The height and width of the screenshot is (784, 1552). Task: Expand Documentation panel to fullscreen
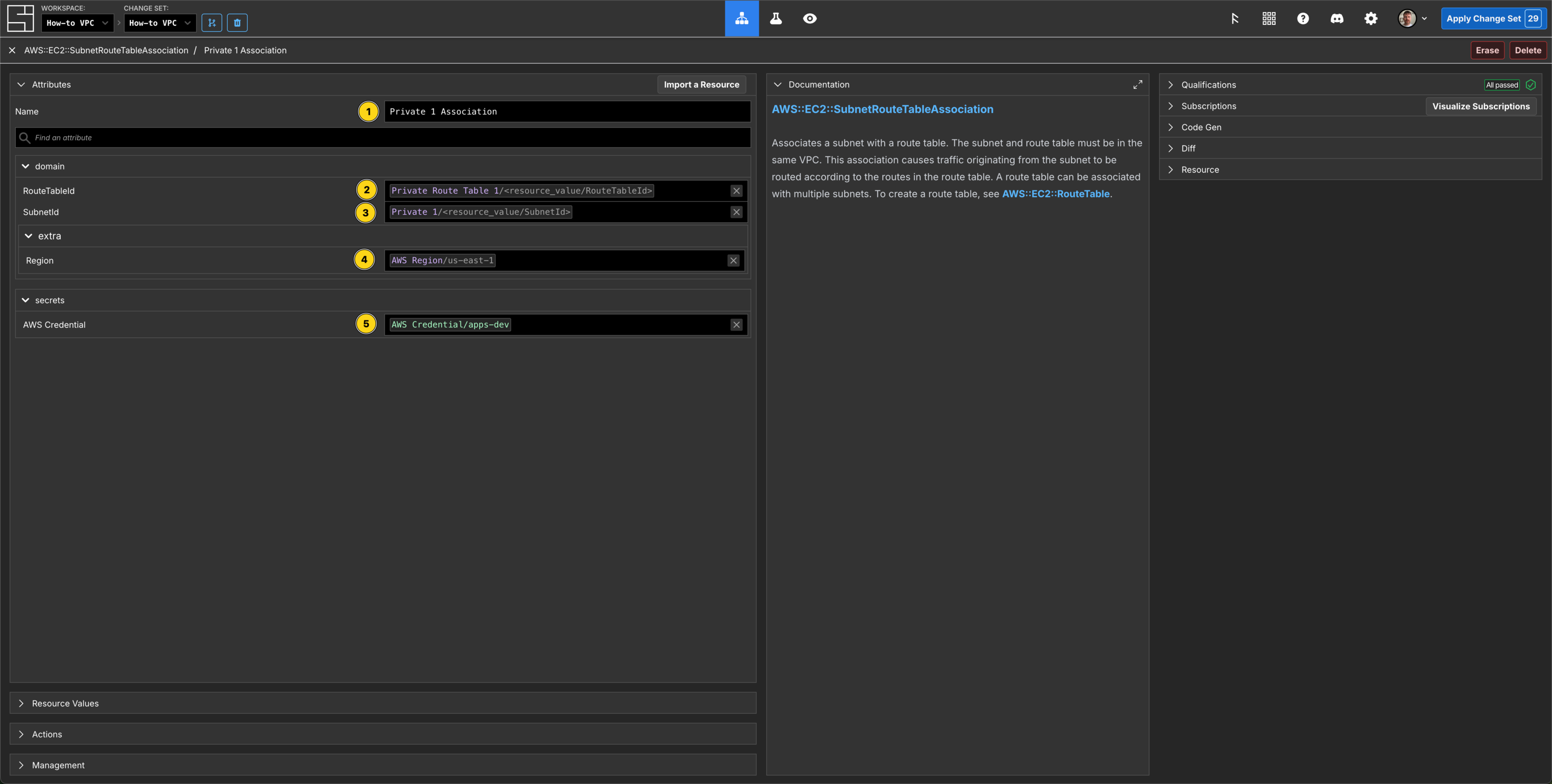(1137, 85)
